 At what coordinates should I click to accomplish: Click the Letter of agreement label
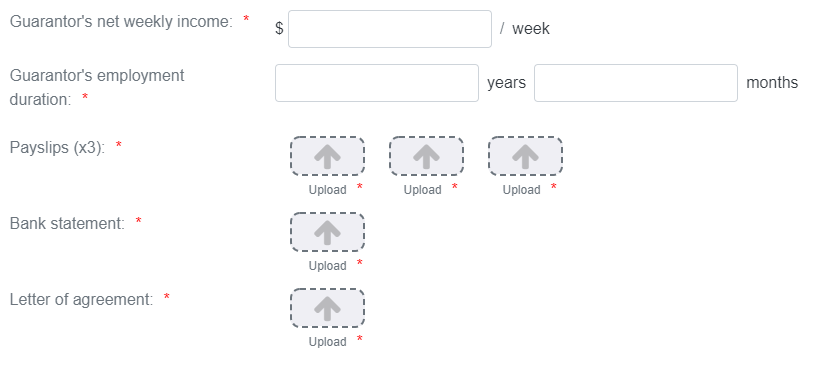[81, 300]
